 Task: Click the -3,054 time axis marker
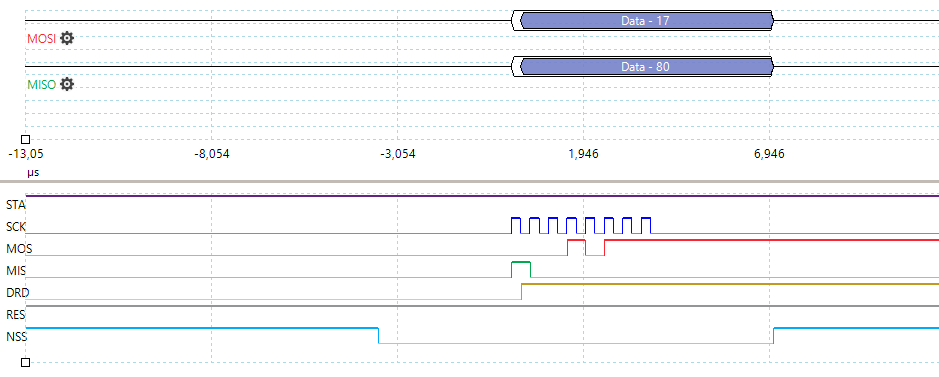coord(398,154)
